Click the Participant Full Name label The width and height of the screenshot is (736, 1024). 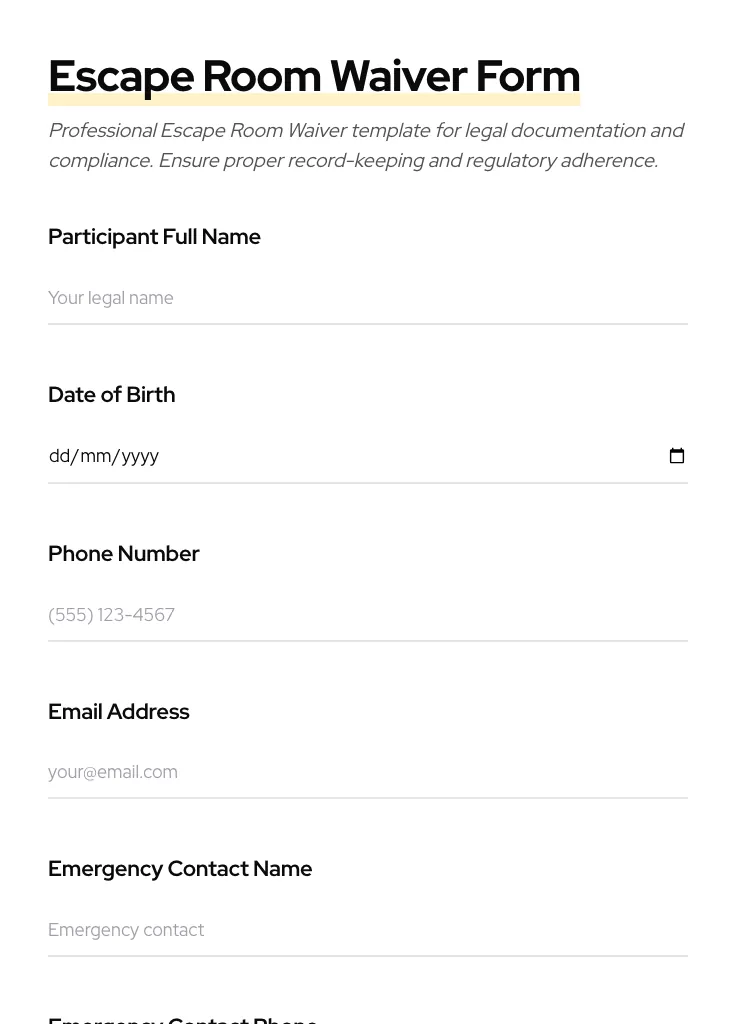coord(154,237)
